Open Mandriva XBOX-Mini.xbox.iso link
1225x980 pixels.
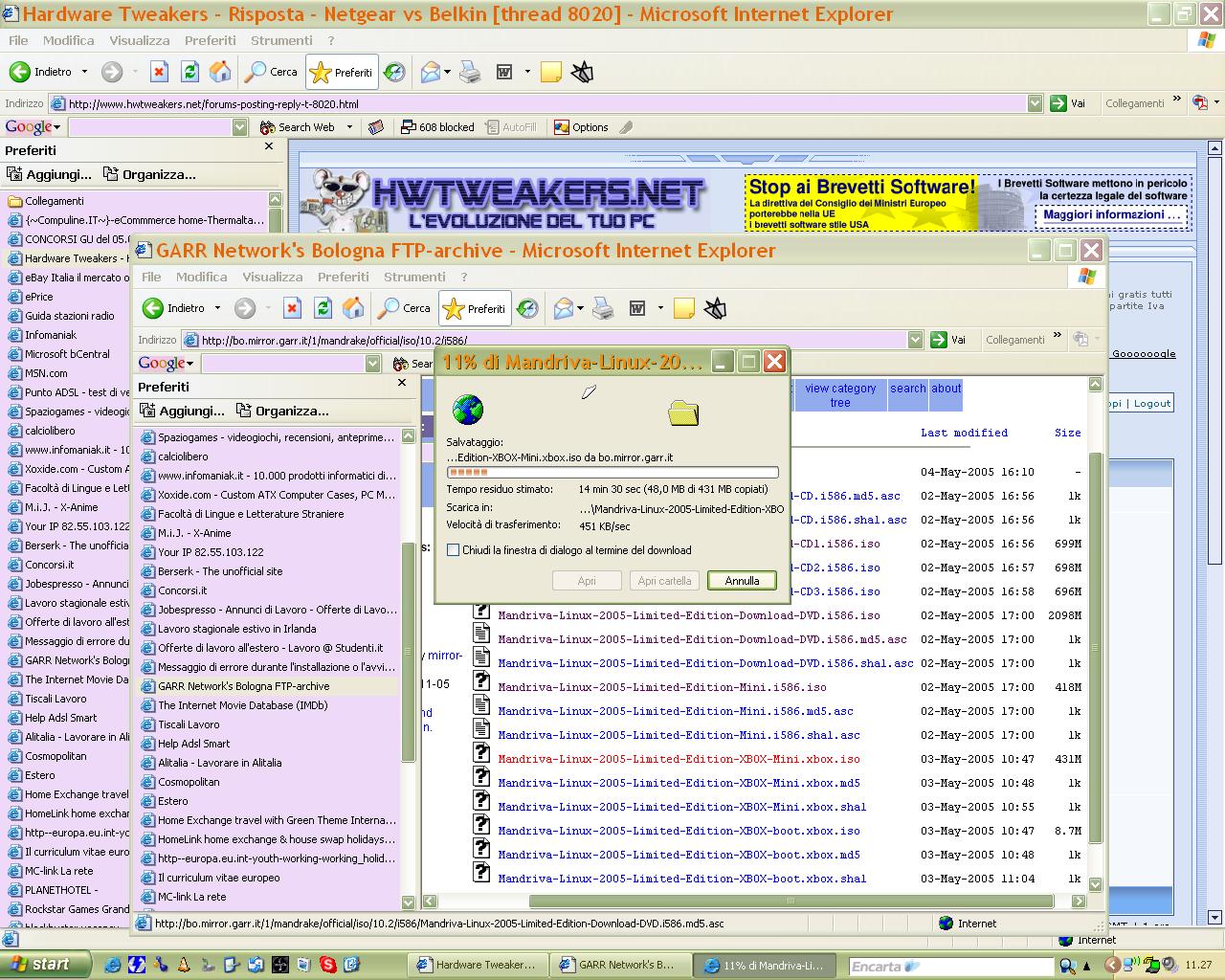point(679,759)
